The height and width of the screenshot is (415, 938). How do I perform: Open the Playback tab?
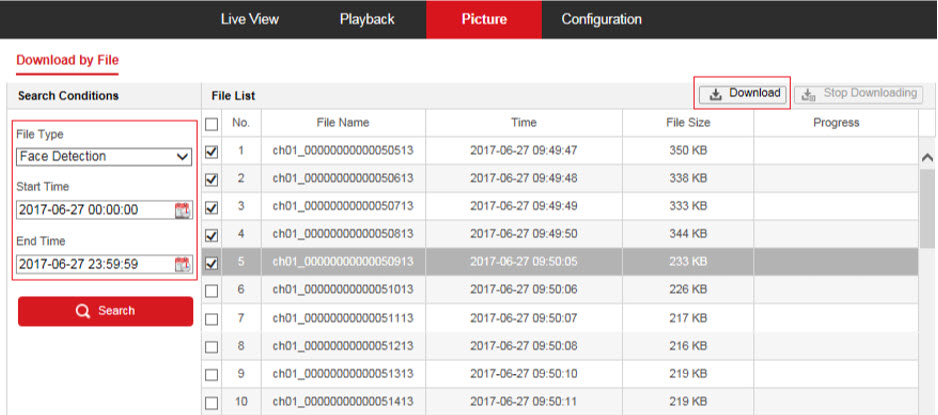pyautogui.click(x=367, y=19)
